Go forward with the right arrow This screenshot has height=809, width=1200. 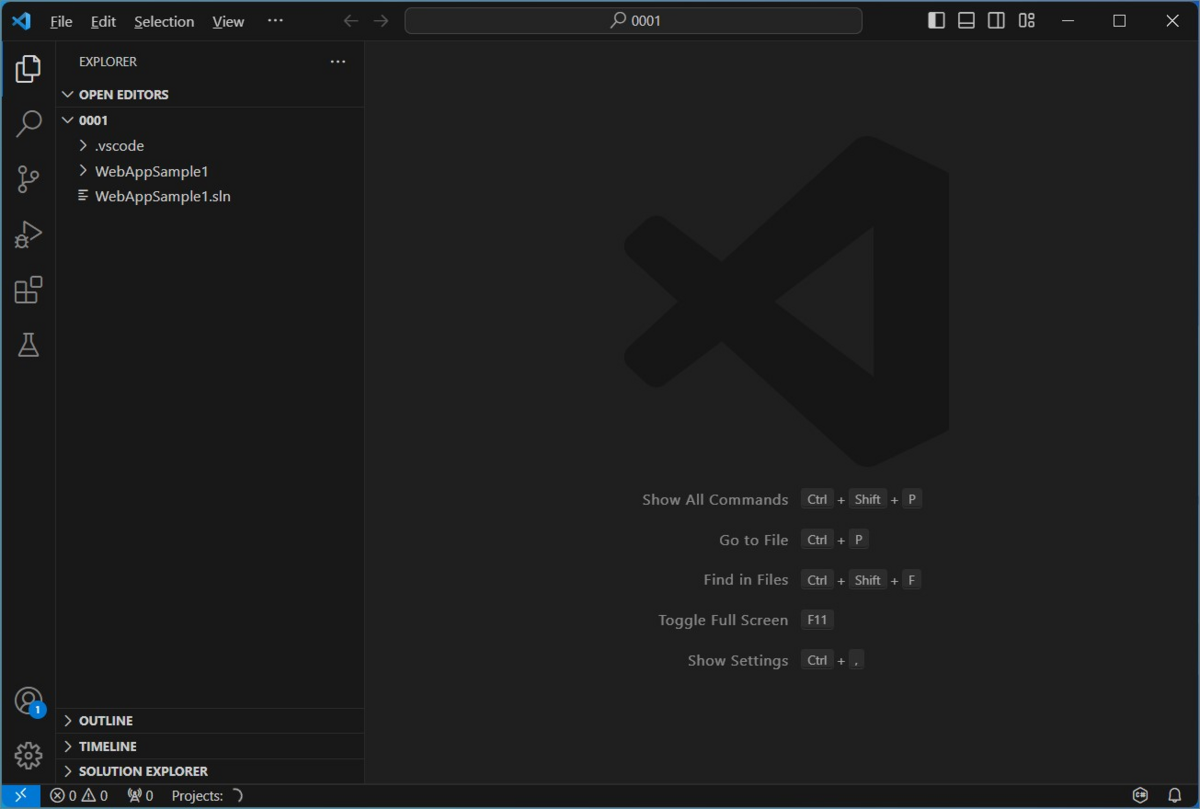click(381, 21)
